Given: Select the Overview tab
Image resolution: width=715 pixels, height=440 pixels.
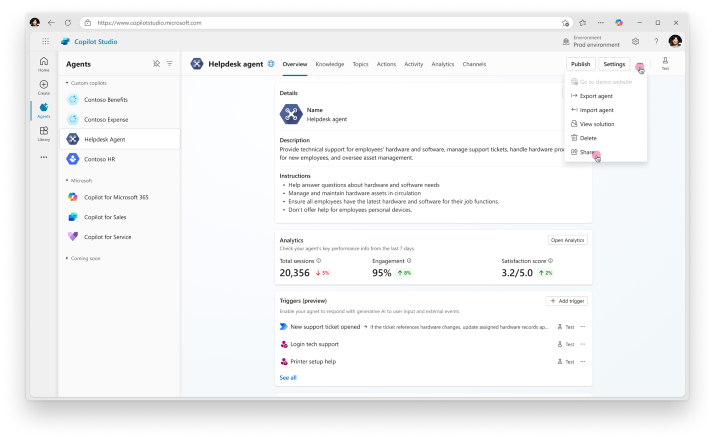Looking at the screenshot, I should point(295,64).
